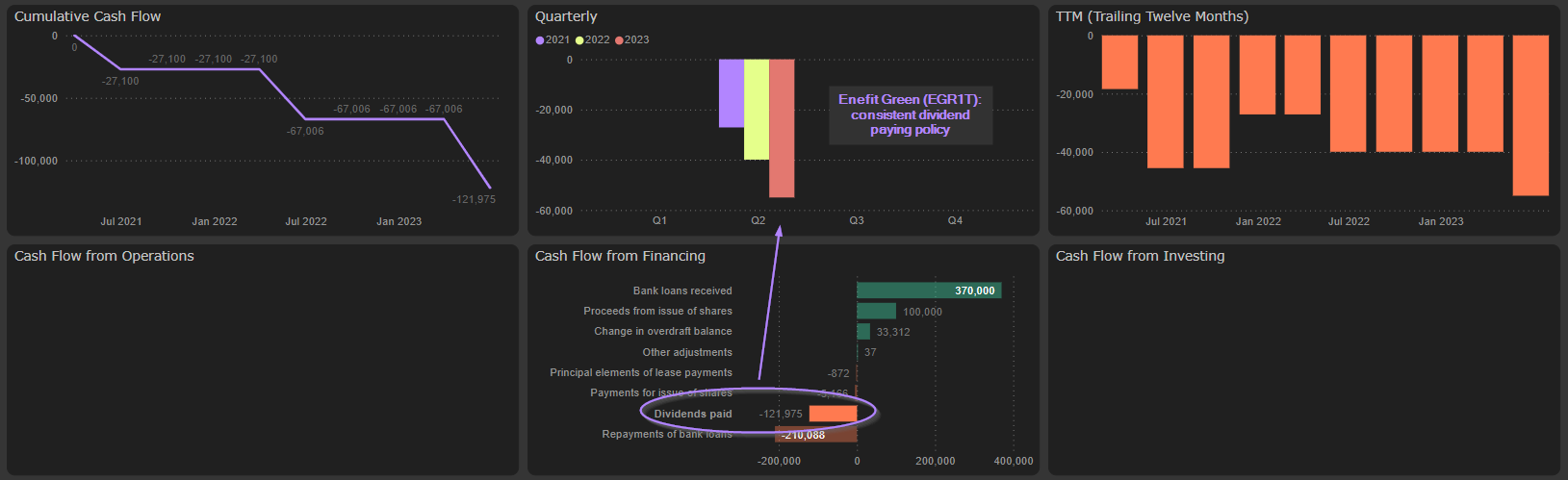Click the Bank loans received bar showing 370,000
This screenshot has height=480, width=1568.
click(x=928, y=291)
